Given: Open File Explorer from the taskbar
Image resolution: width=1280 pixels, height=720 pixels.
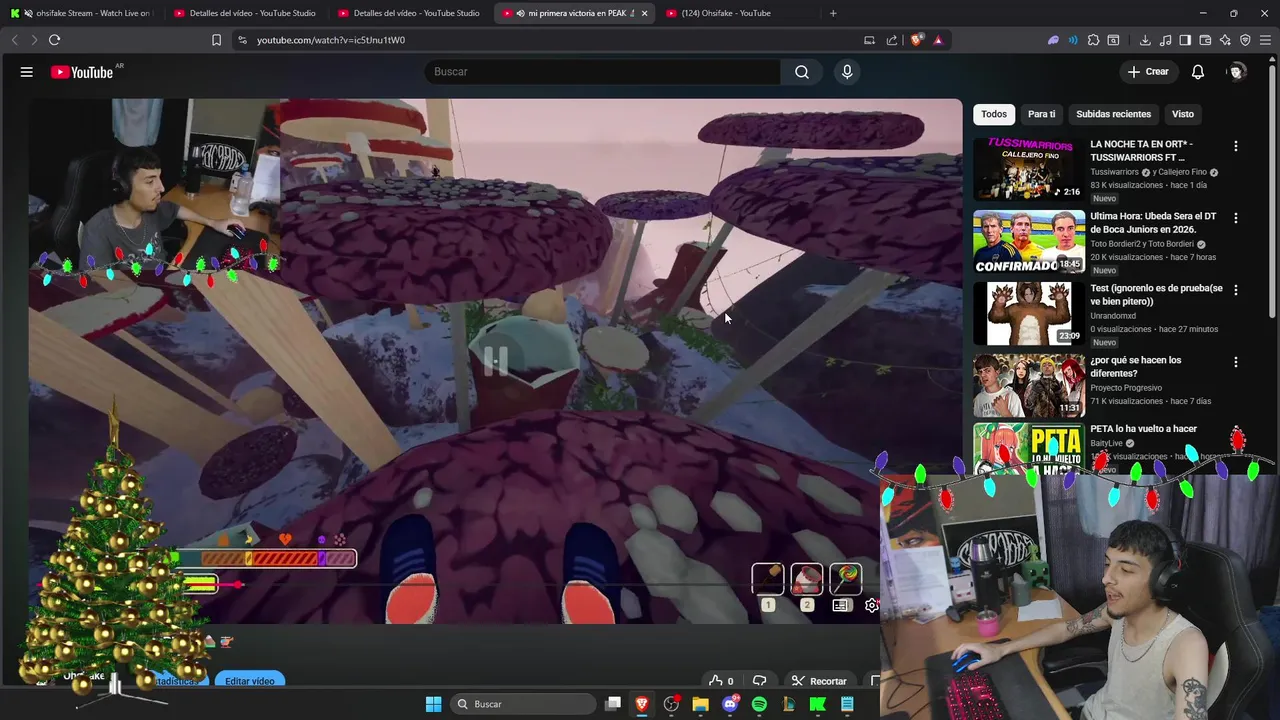Looking at the screenshot, I should pyautogui.click(x=700, y=704).
